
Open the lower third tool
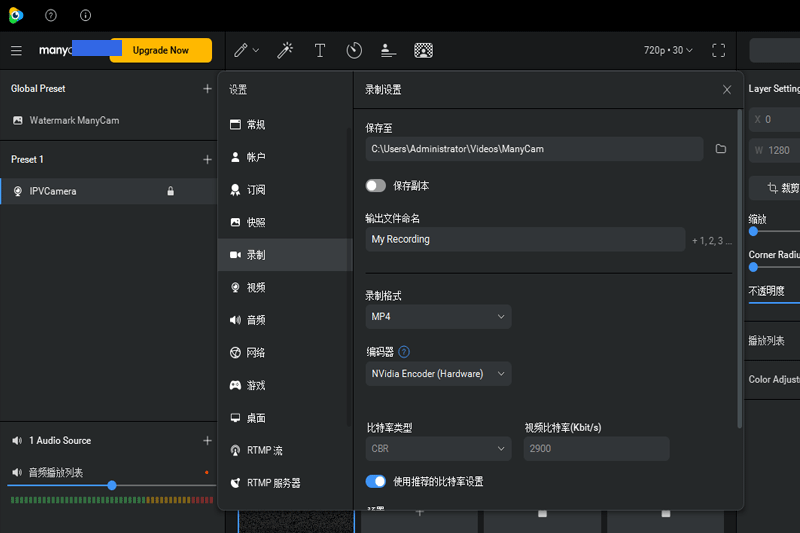tap(388, 50)
